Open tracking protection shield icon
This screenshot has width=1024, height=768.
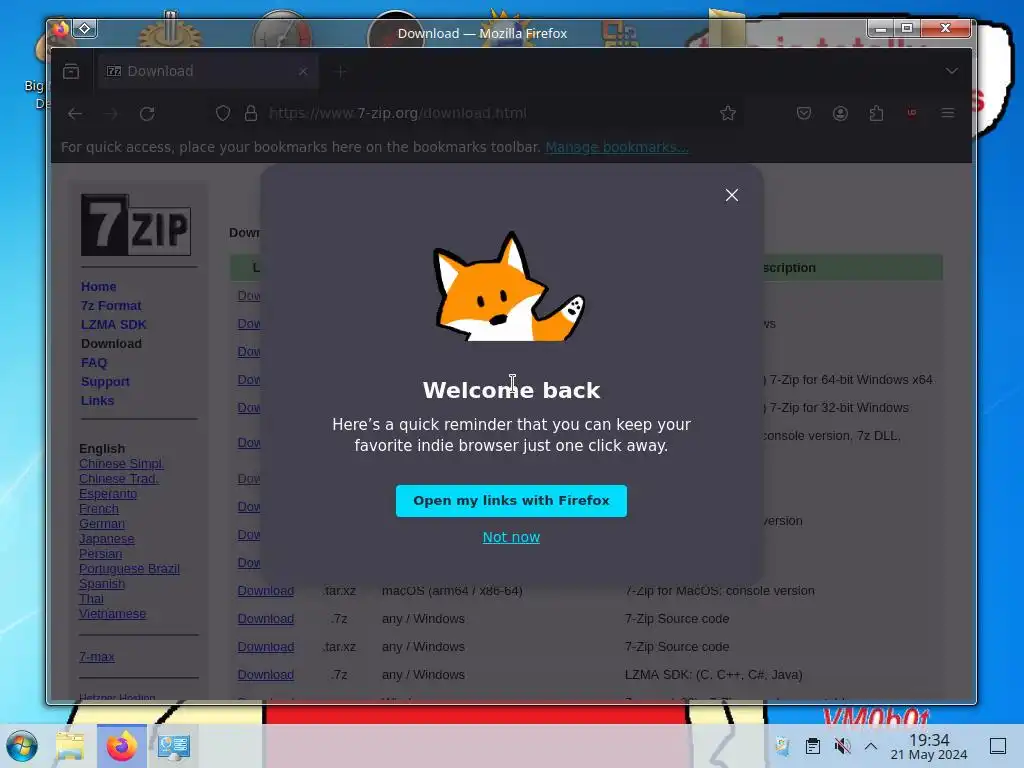[x=223, y=114]
